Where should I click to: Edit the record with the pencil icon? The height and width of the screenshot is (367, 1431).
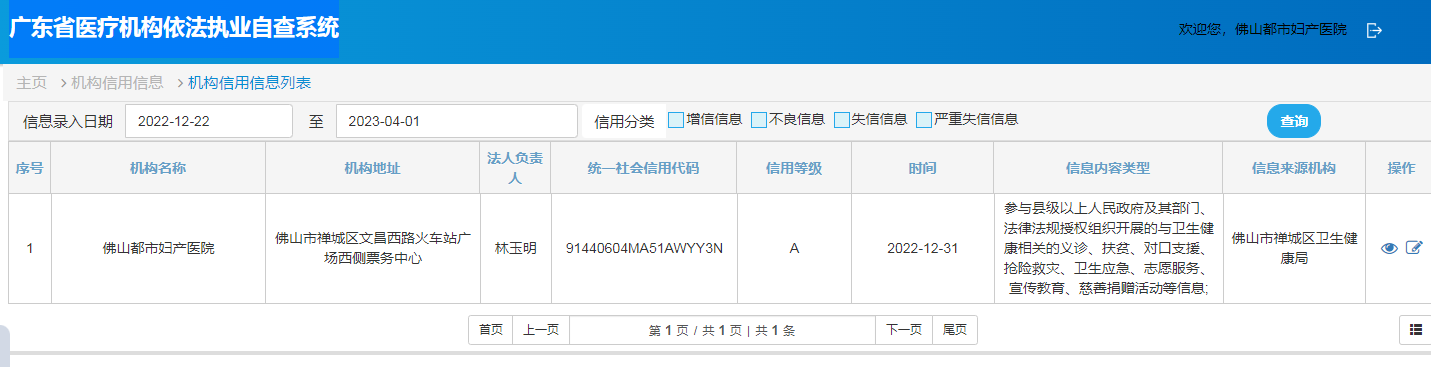pos(1413,248)
